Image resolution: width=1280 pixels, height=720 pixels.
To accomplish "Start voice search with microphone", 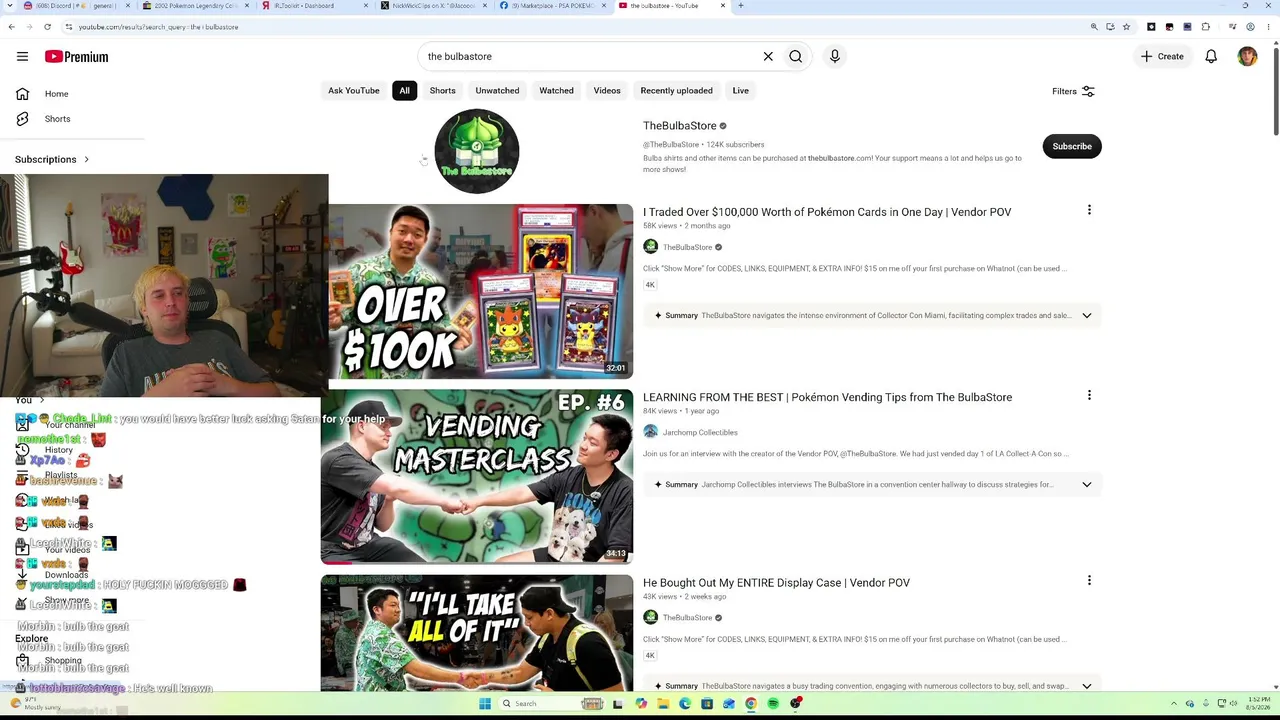I will pos(835,57).
